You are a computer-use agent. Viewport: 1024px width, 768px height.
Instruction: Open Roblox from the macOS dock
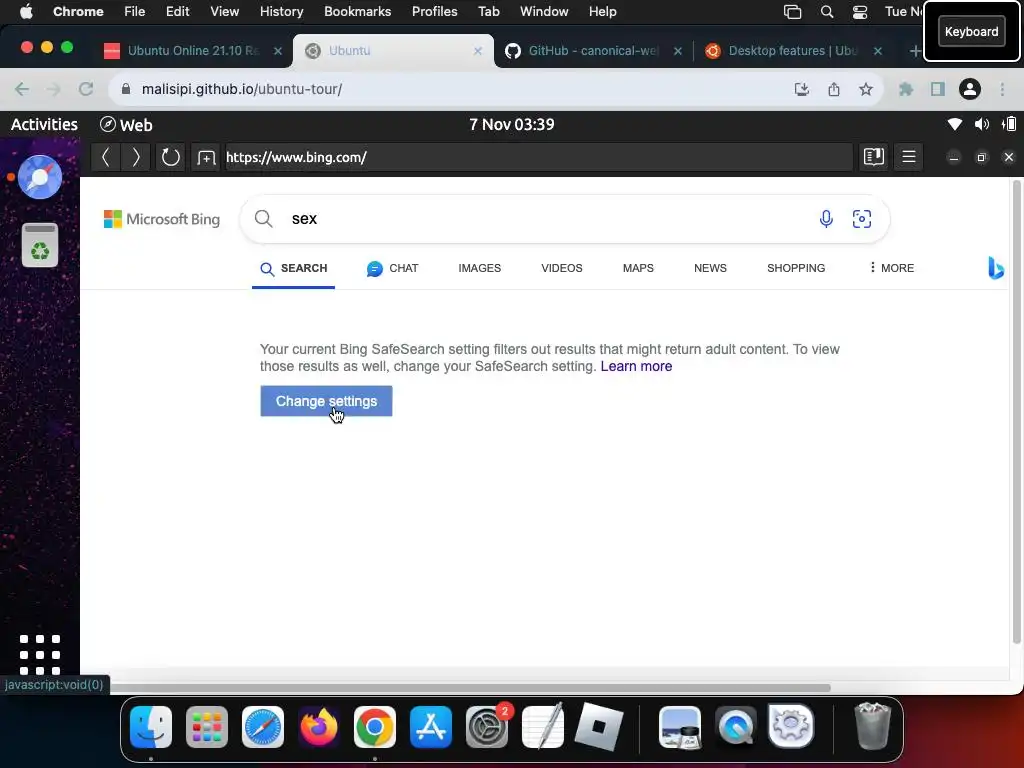598,726
